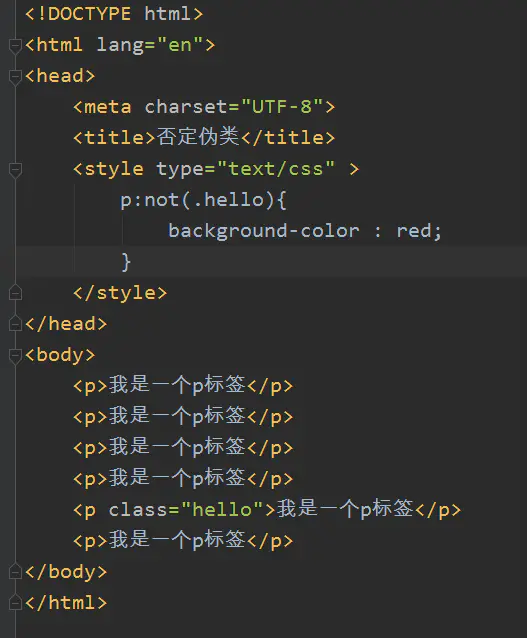The image size is (527, 638).
Task: Click the class="hello" attribute value
Action: point(222,509)
